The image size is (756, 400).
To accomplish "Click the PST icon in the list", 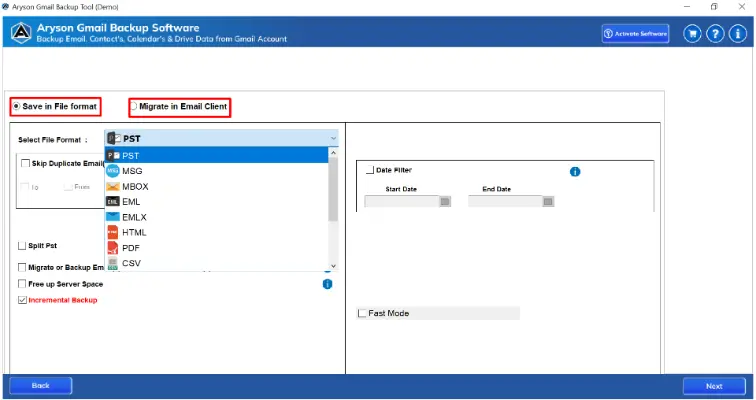I will pyautogui.click(x=113, y=156).
